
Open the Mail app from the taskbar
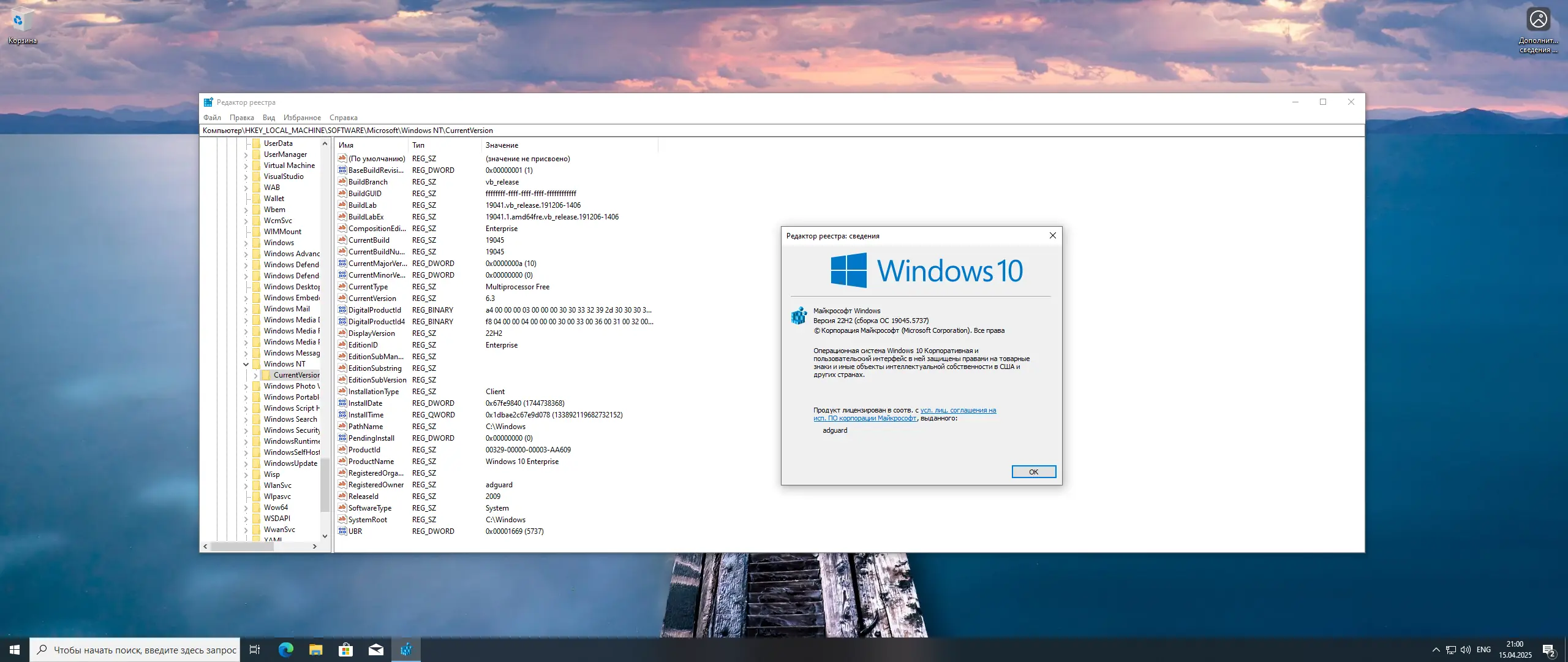click(x=375, y=650)
